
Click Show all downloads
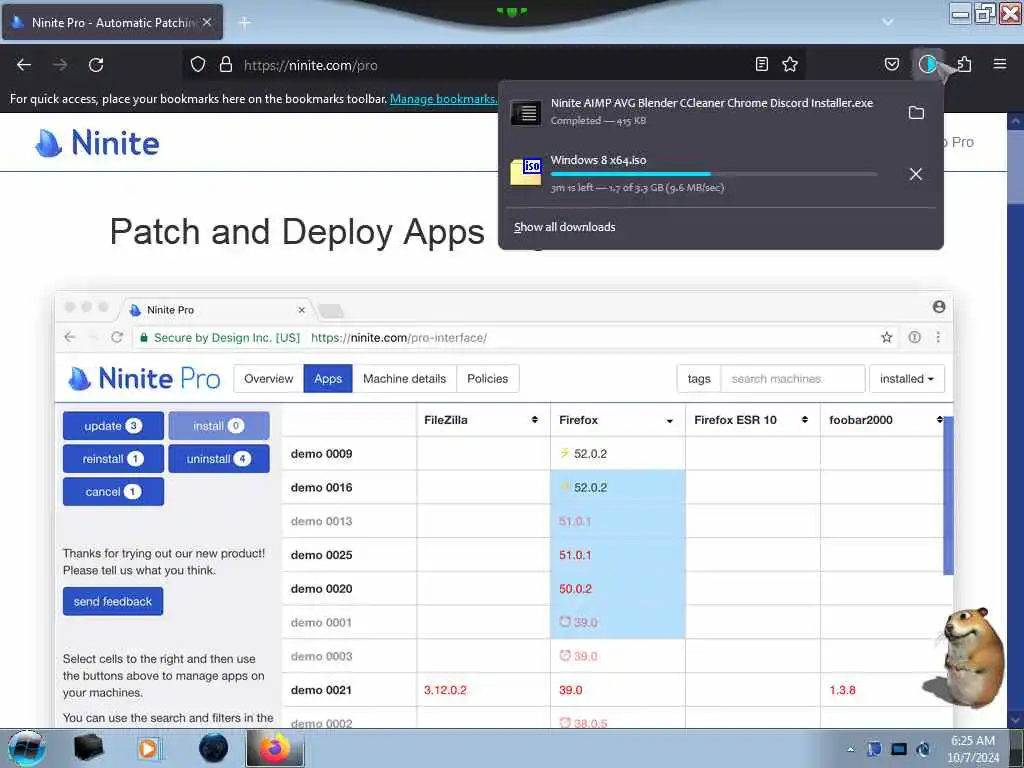pos(564,227)
